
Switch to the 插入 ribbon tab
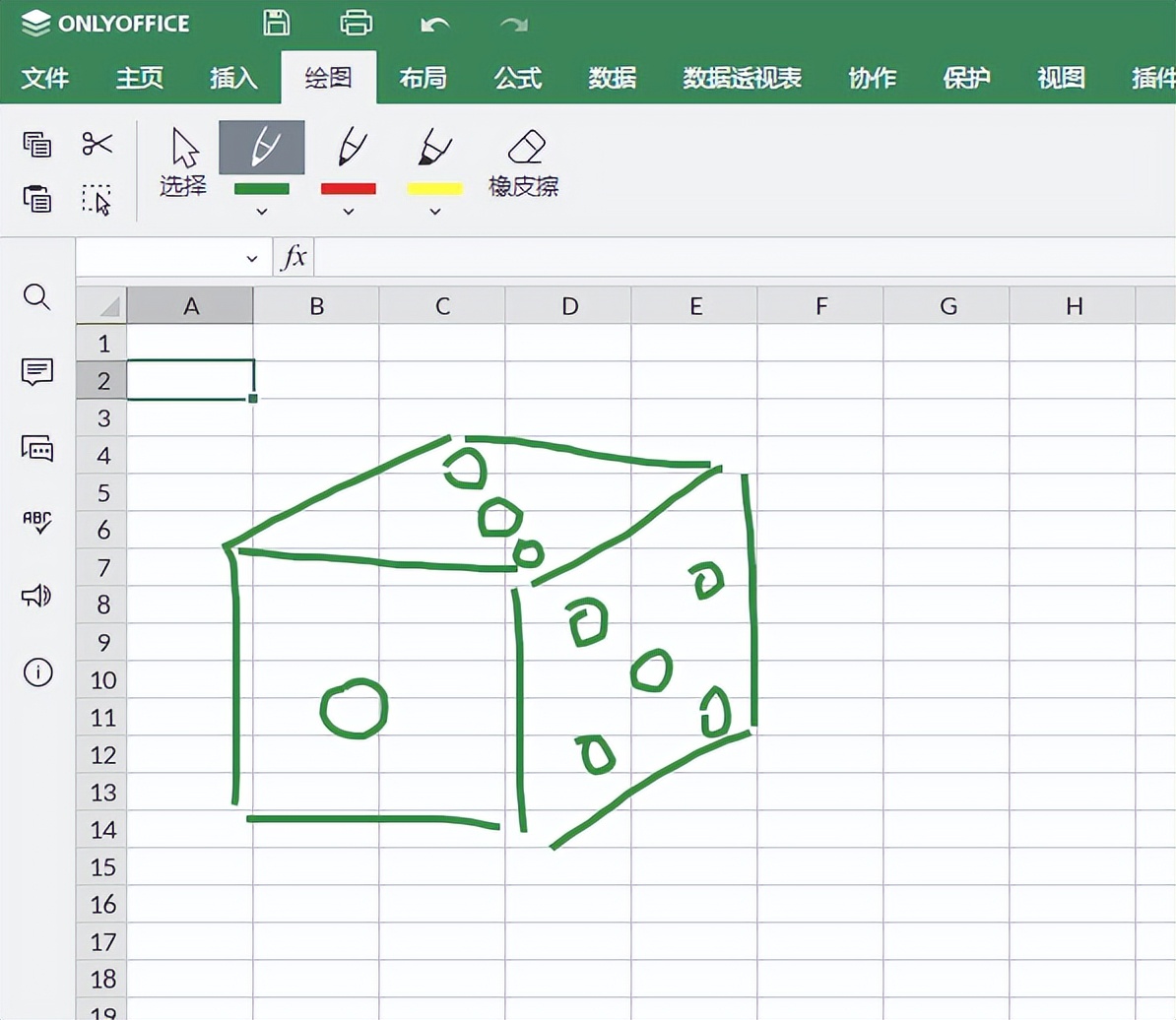[x=232, y=77]
